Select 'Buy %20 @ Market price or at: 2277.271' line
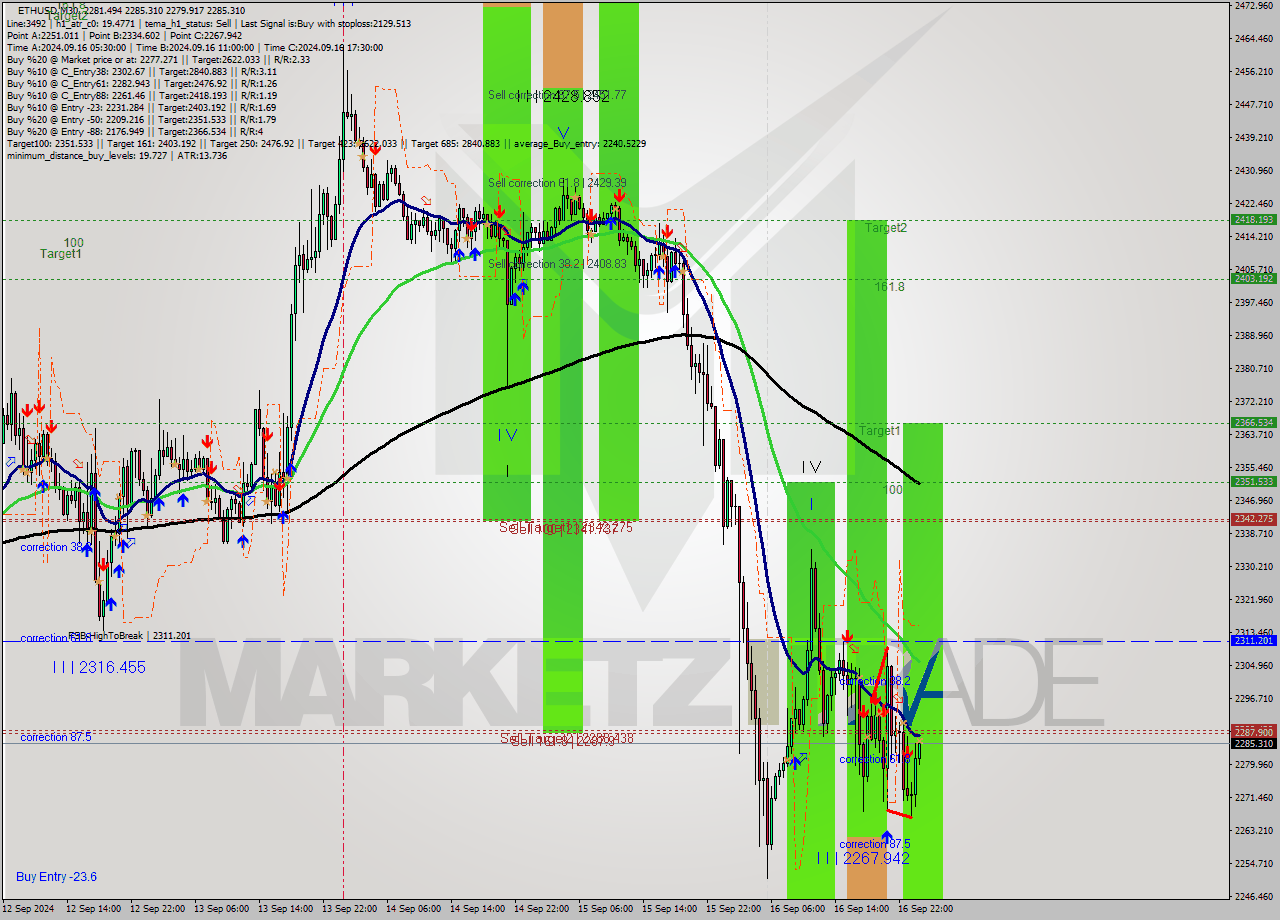 tap(158, 59)
